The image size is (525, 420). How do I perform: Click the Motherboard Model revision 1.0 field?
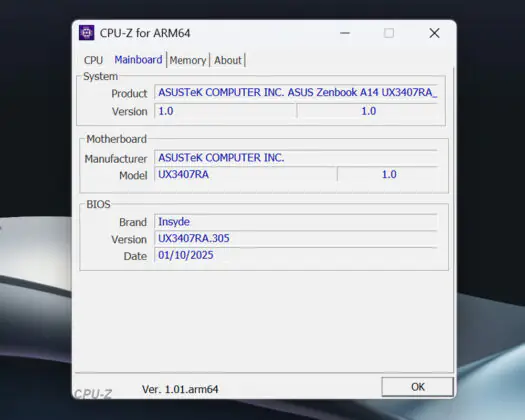(388, 174)
